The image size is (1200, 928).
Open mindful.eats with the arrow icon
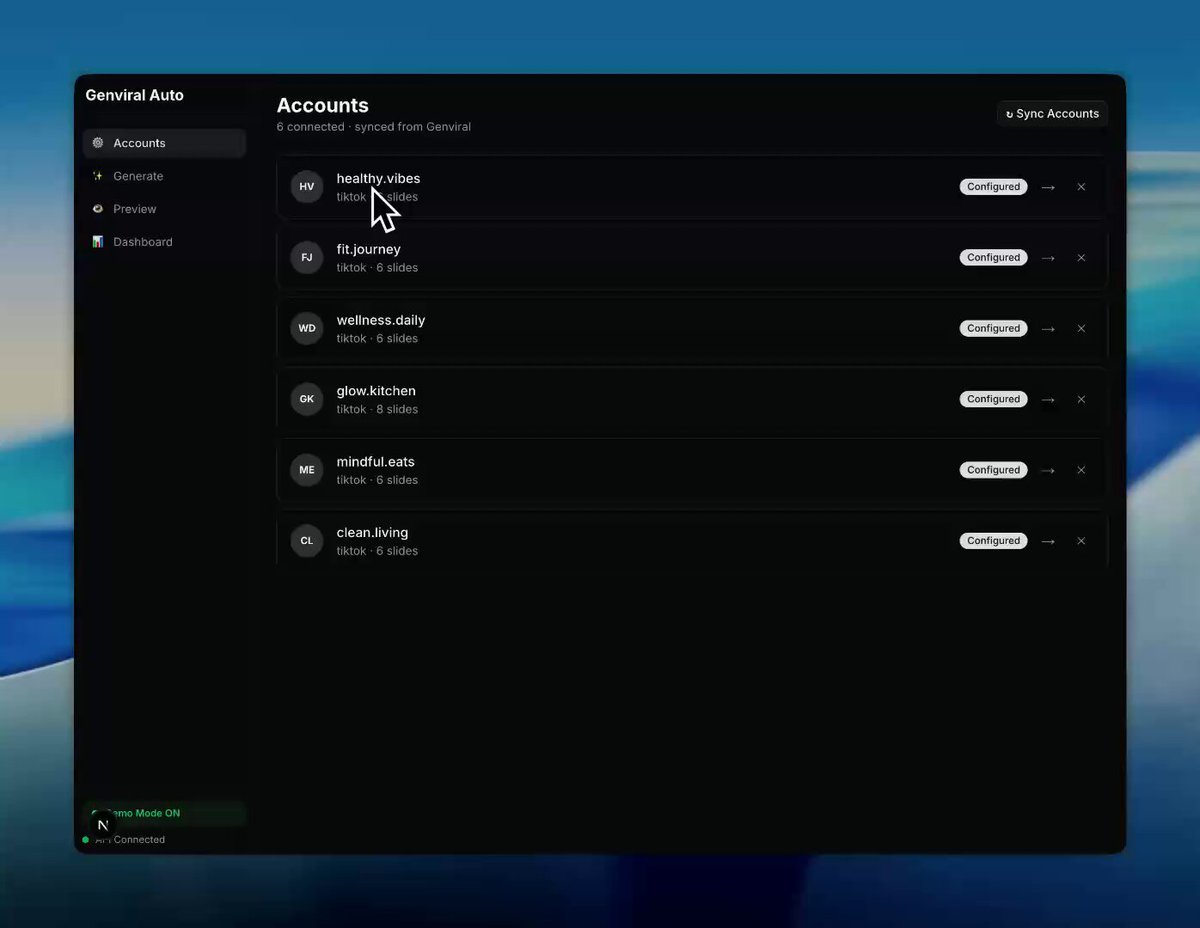(x=1048, y=470)
